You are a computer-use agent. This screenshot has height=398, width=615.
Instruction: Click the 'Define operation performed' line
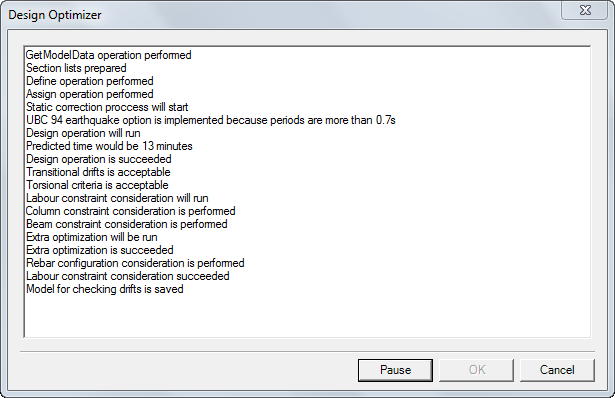tap(90, 81)
